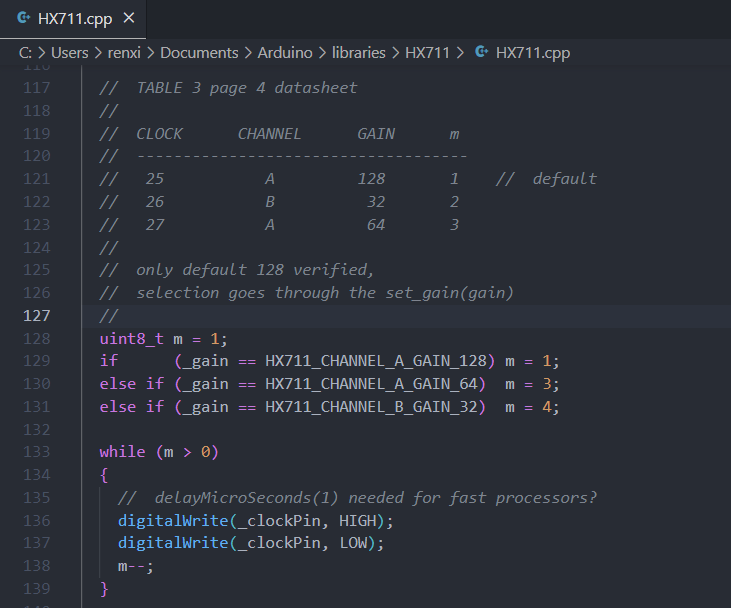
Task: Open the HX711 folder breadcrumb segment
Action: (x=427, y=53)
